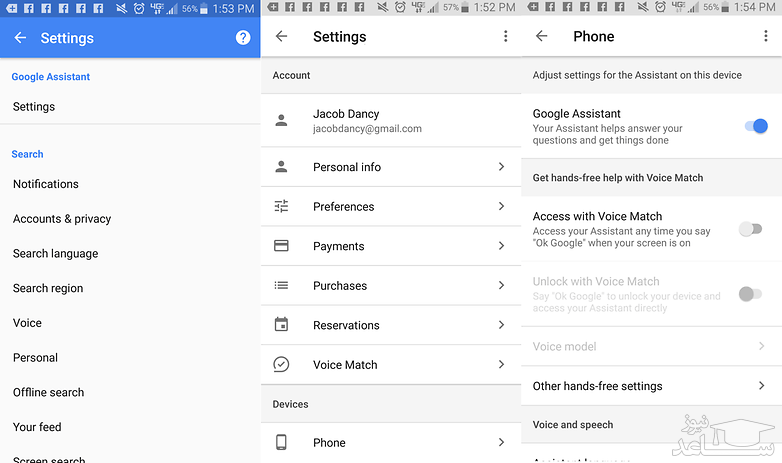Tap the Reservations calendar icon
This screenshot has height=463, width=782.
(x=281, y=325)
